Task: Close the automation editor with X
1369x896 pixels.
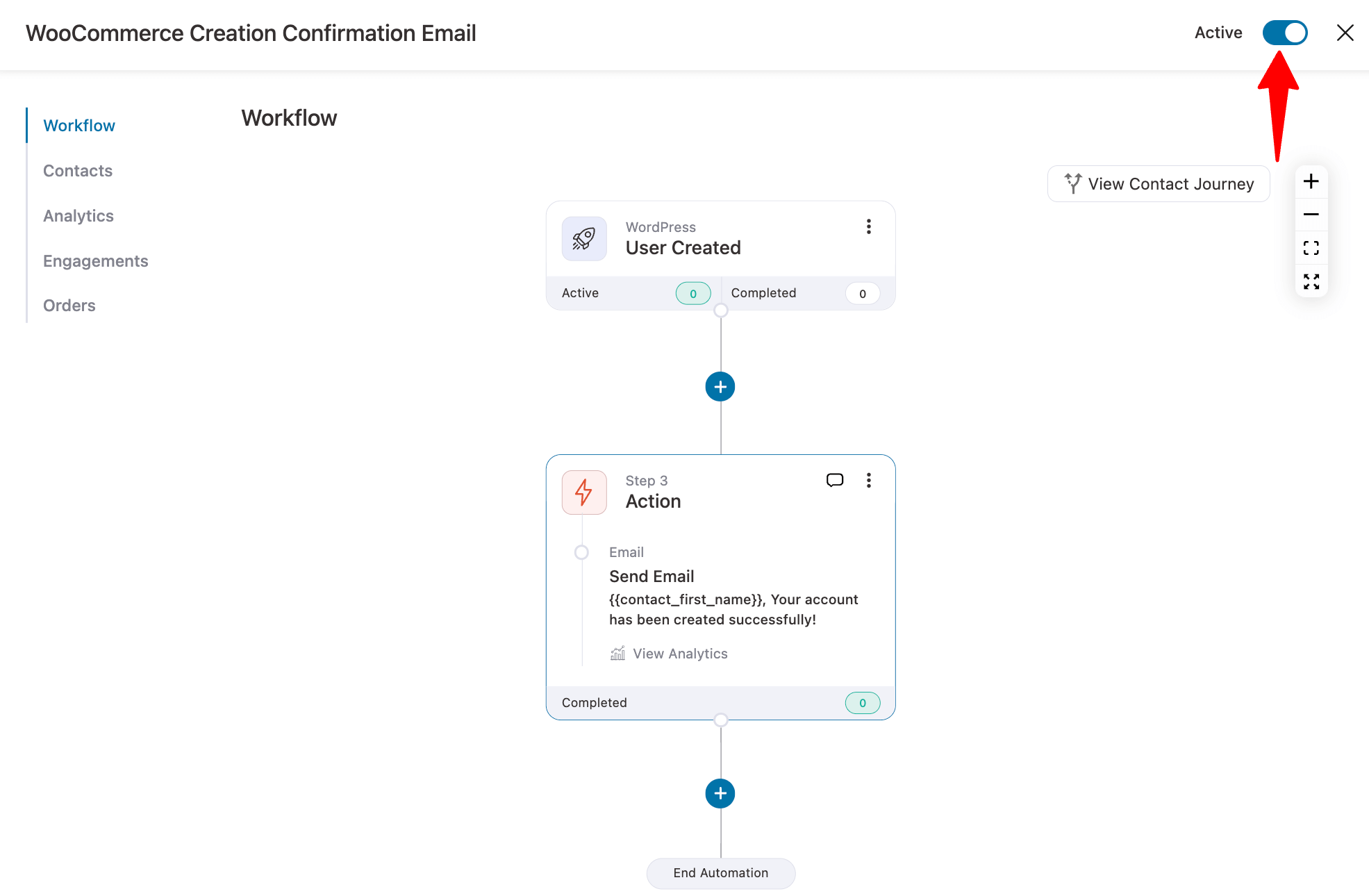Action: 1345,33
